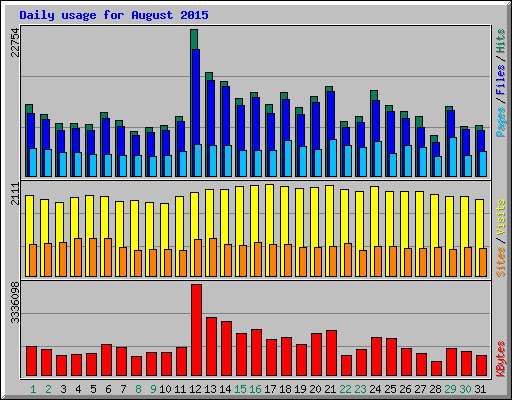Click the blue Files bar for day 21
Image resolution: width=512 pixels, height=400 pixels.
pos(331,115)
